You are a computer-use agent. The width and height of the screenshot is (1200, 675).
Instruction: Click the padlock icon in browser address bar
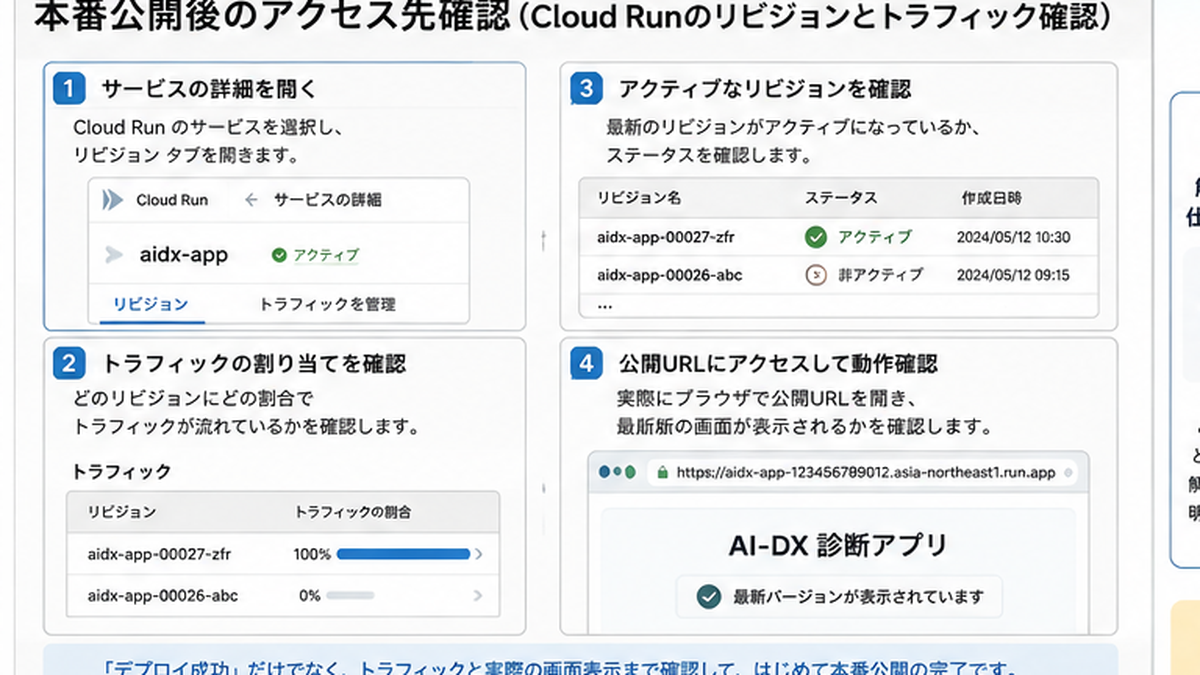[660, 471]
